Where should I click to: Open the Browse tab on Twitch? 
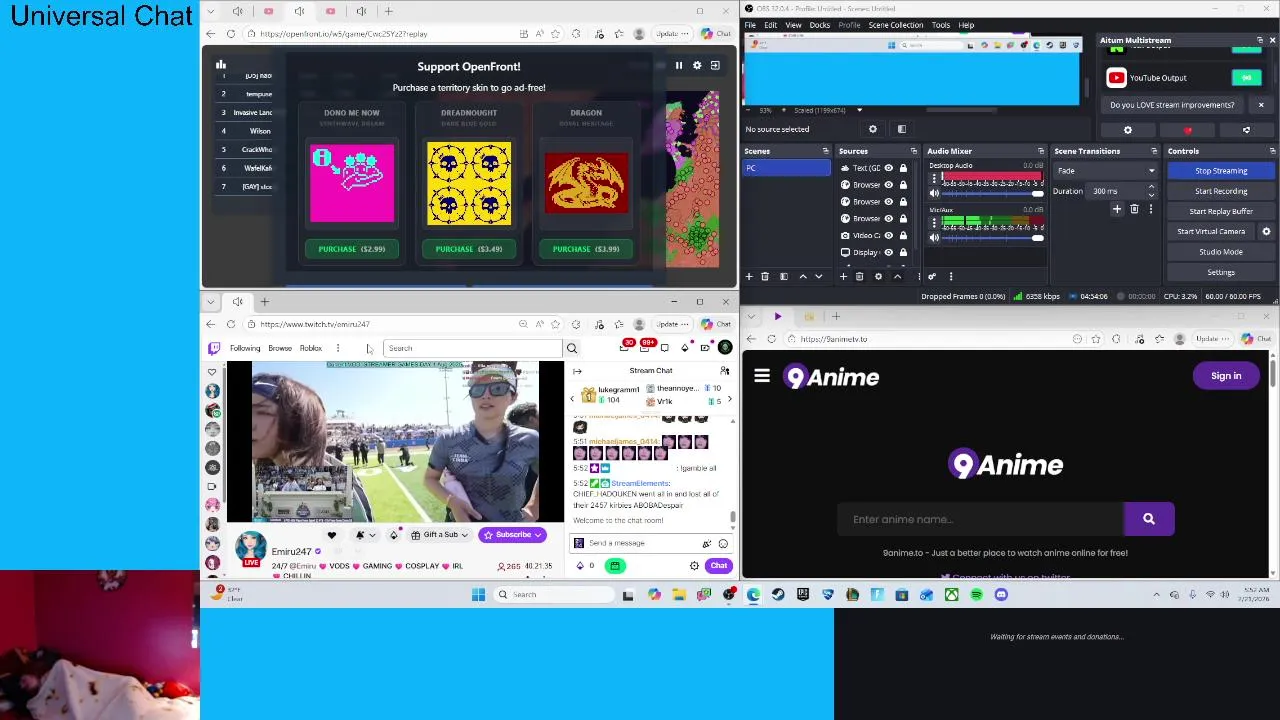click(x=280, y=348)
